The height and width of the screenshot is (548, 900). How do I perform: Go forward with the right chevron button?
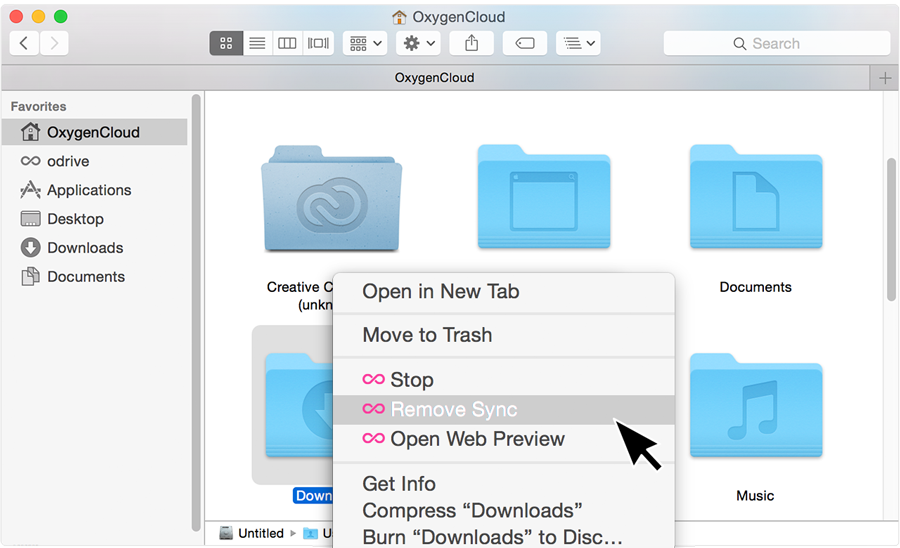click(x=54, y=43)
